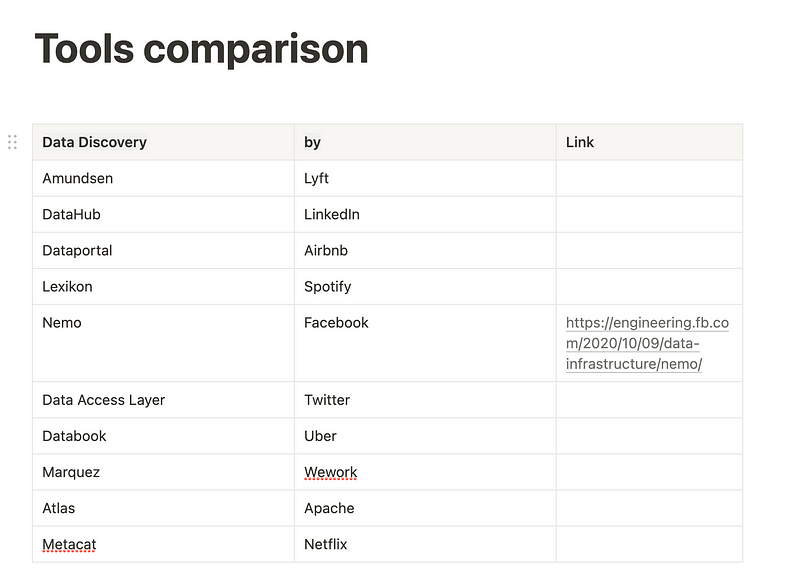The height and width of the screenshot is (581, 800).
Task: Click the empty Link cell for Atlas
Action: coord(649,508)
